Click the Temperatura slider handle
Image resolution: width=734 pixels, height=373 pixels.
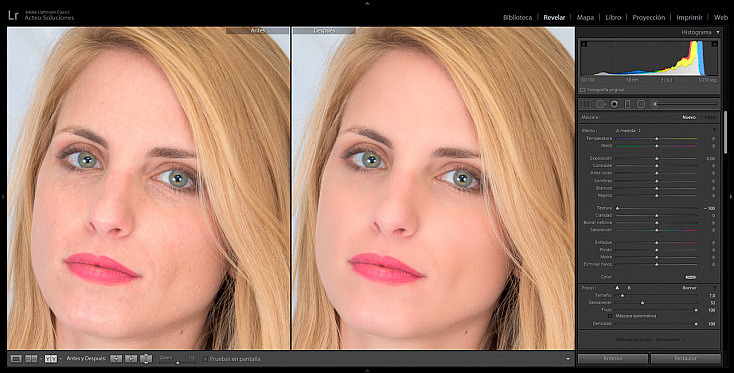tap(656, 139)
